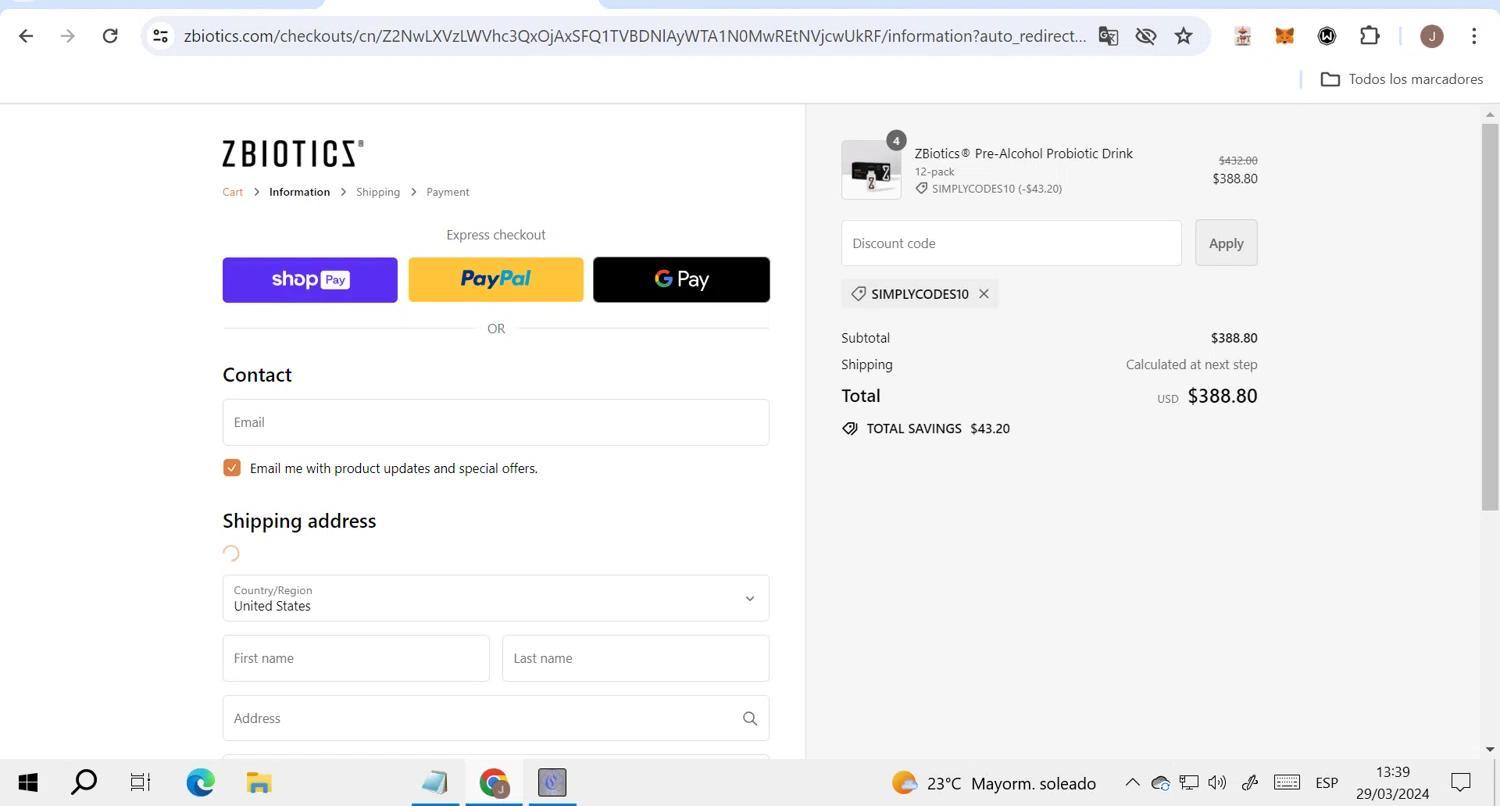The image size is (1500, 806).
Task: Click the Address field
Action: [496, 718]
